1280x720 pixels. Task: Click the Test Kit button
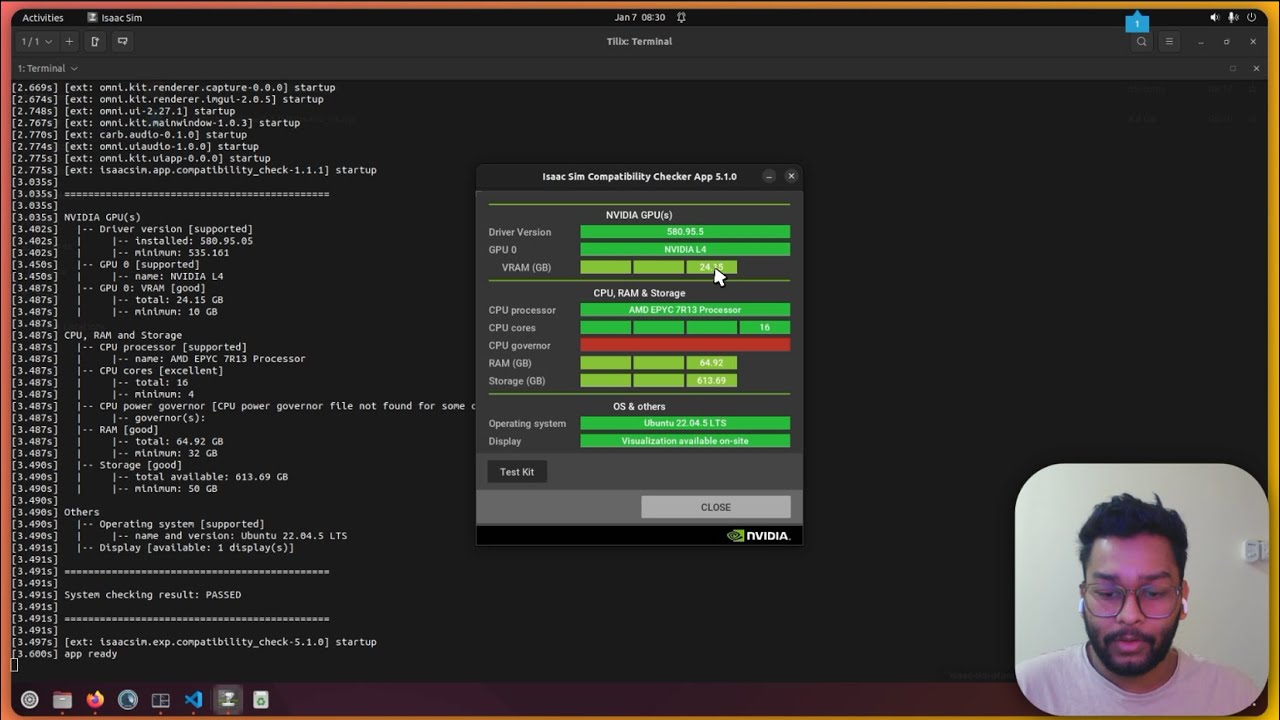click(517, 472)
